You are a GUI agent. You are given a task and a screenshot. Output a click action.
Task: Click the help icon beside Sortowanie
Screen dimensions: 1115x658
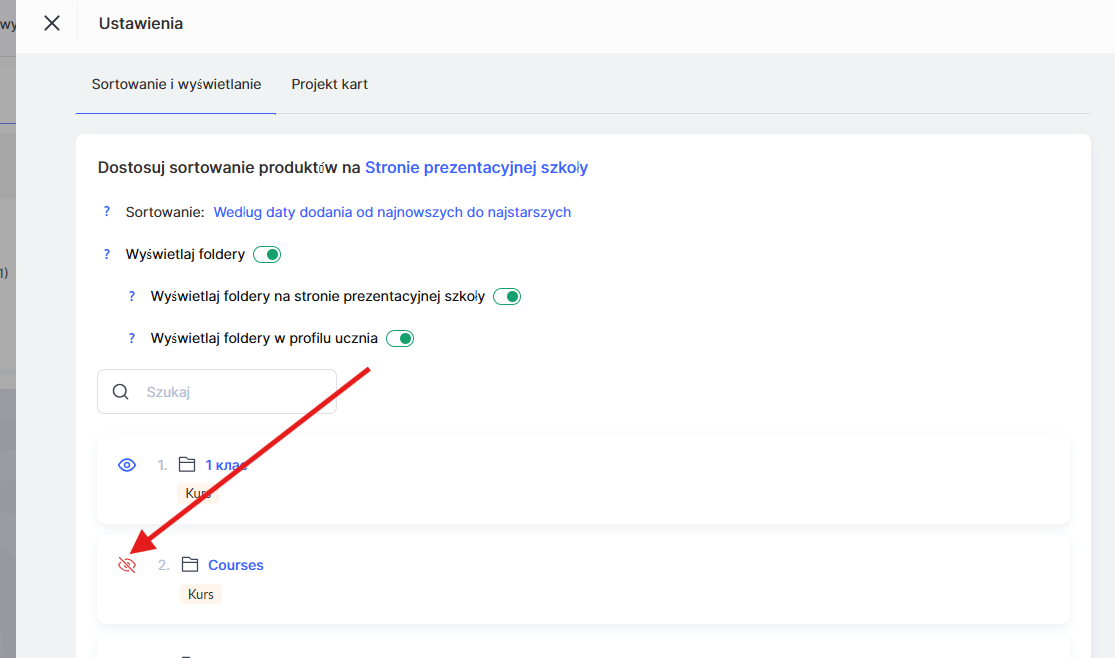click(107, 212)
